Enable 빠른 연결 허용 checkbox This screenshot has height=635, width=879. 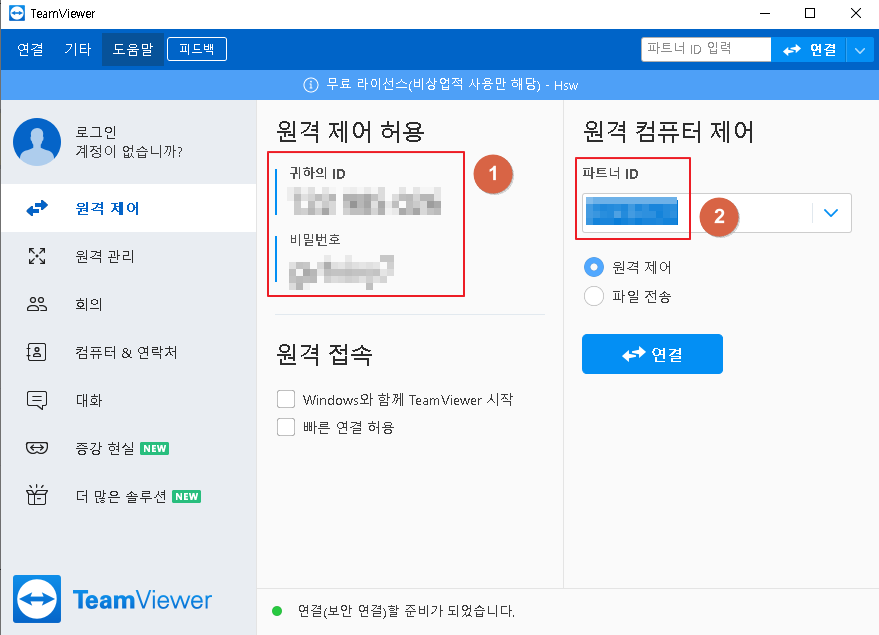[x=286, y=427]
